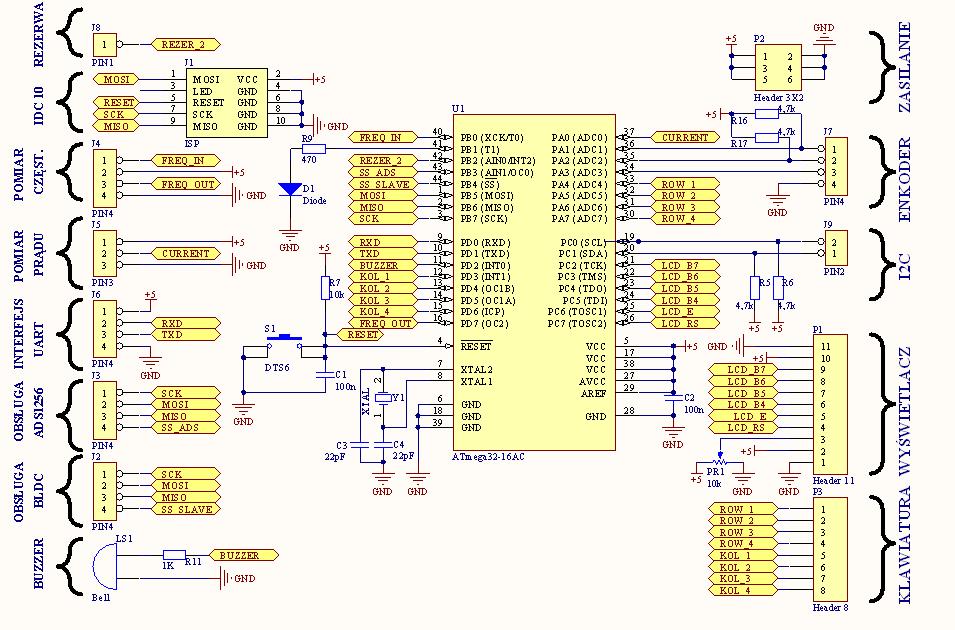Image resolution: width=955 pixels, height=630 pixels.
Task: Click resistor R9 470 symbol
Action: point(314,149)
